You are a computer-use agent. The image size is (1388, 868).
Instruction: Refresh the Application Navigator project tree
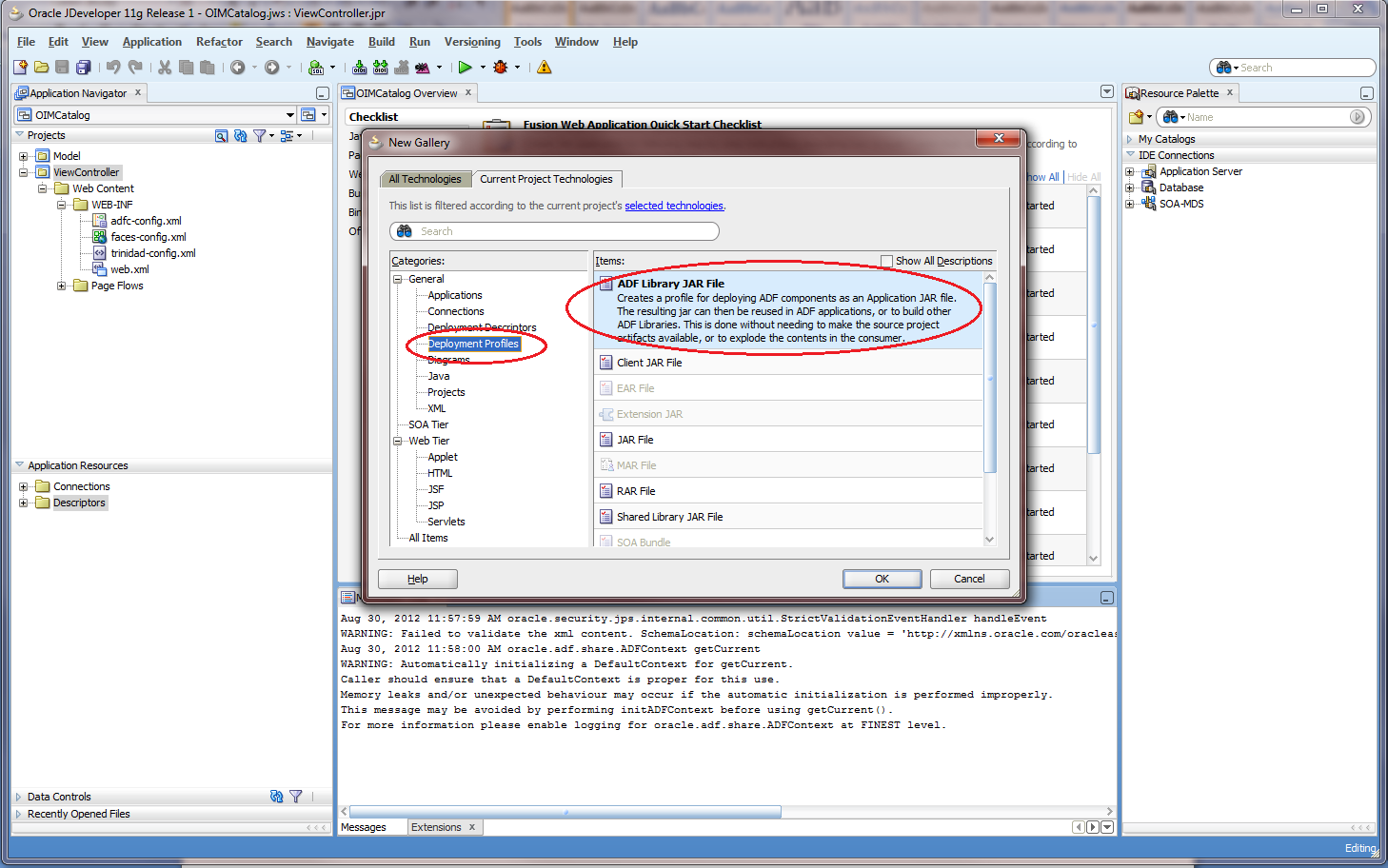[240, 135]
